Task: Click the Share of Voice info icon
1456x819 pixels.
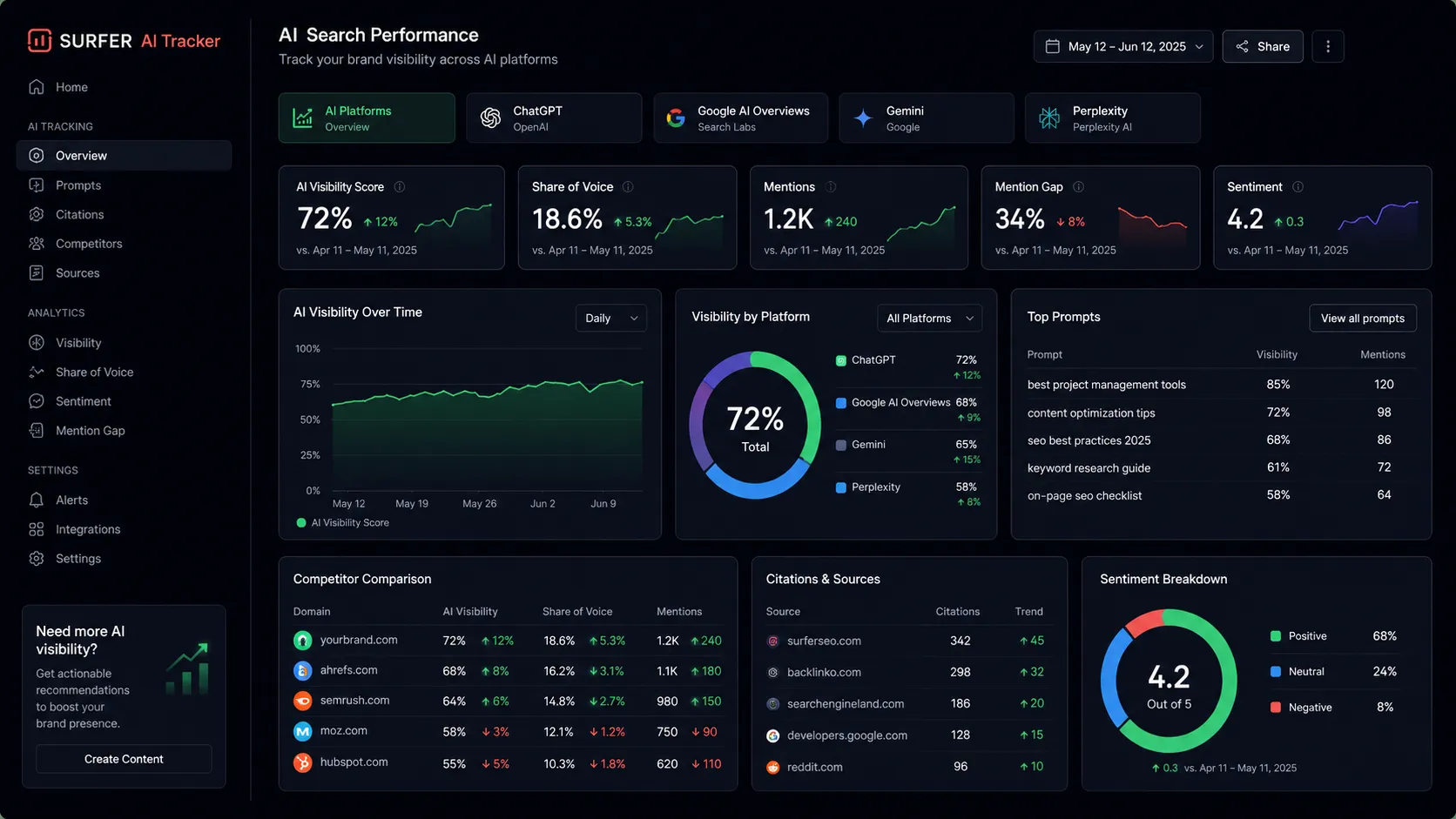Action: click(x=628, y=187)
